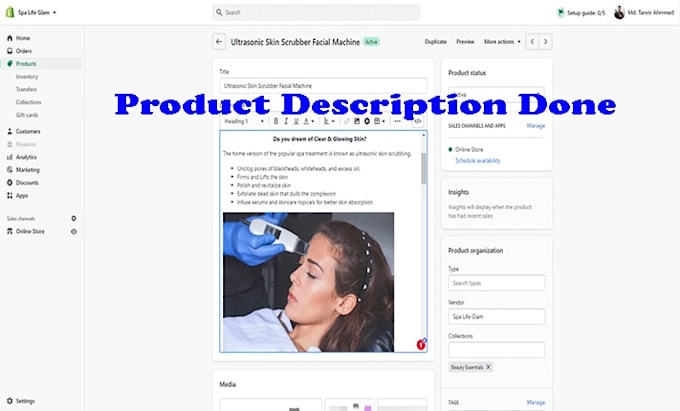The height and width of the screenshot is (411, 680).
Task: Click the insert video icon
Action: tap(367, 121)
